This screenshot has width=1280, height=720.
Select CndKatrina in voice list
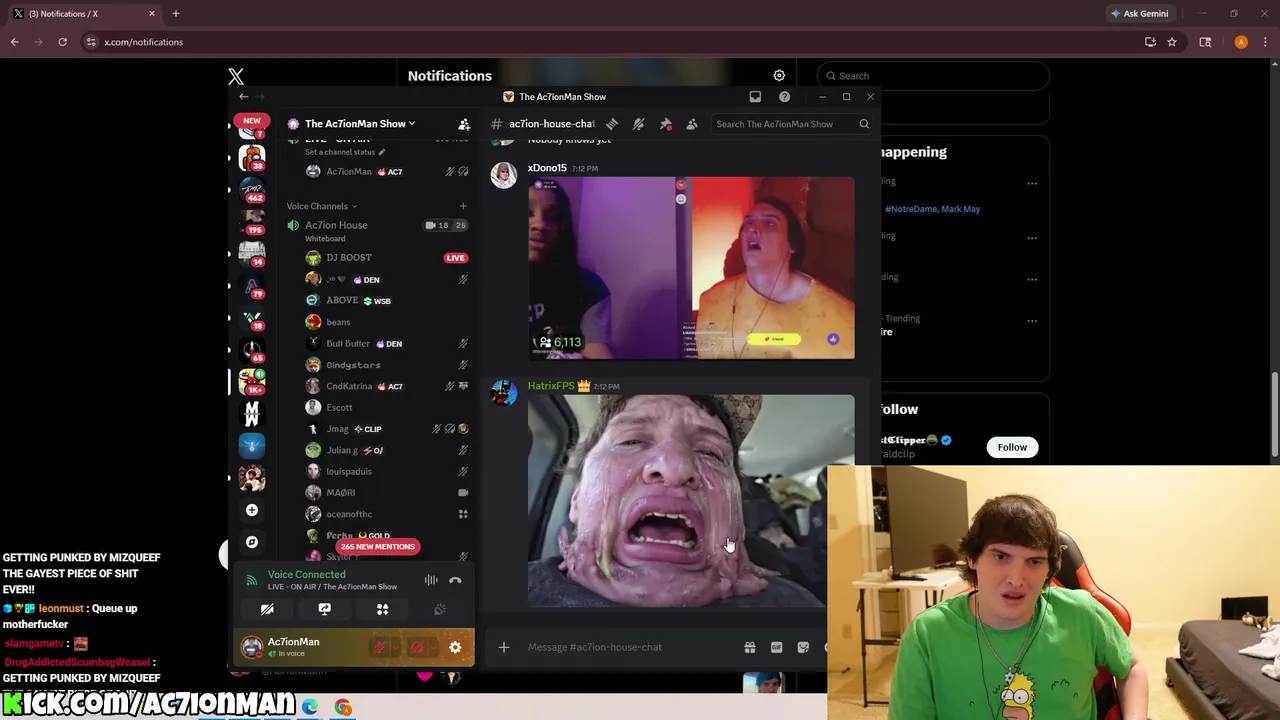349,386
